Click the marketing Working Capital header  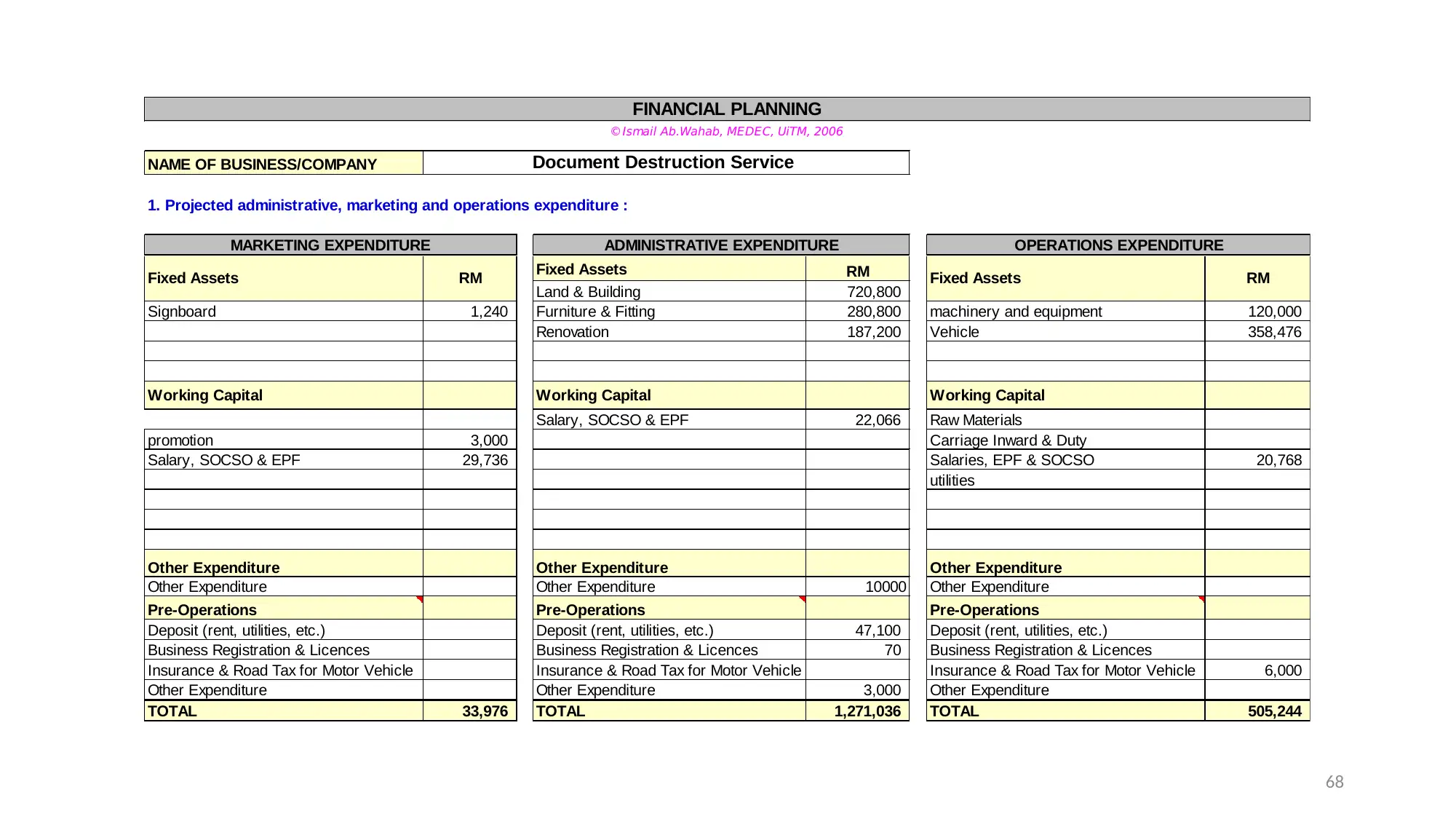coord(204,395)
